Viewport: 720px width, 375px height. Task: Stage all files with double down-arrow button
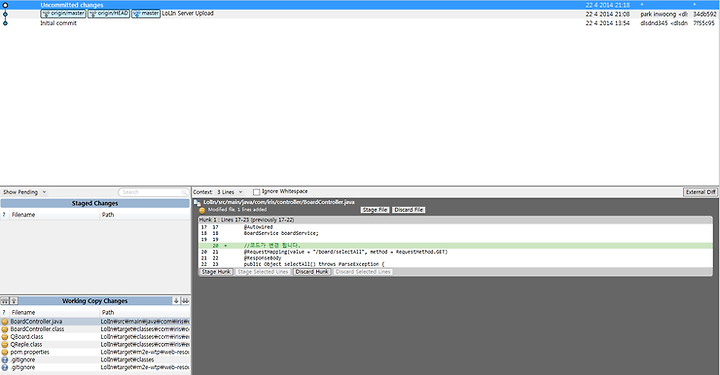click(x=185, y=301)
